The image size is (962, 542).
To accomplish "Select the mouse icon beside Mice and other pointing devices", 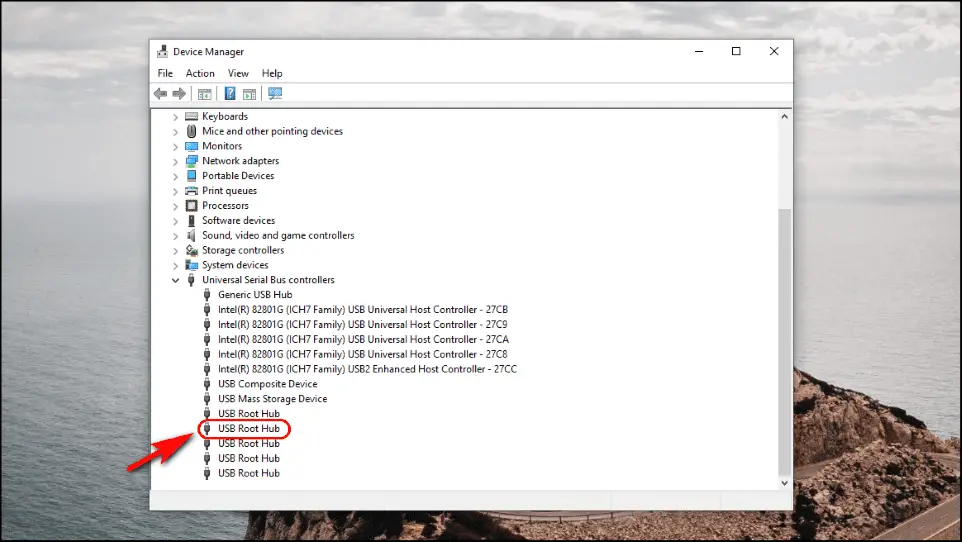I will pyautogui.click(x=191, y=131).
